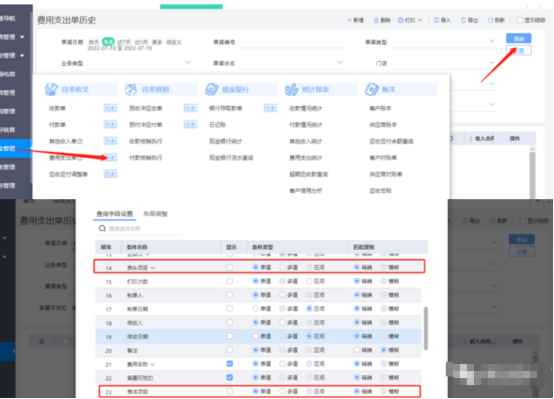Click the blue 查询 button in top window
This screenshot has width=554, height=399.
(518, 39)
